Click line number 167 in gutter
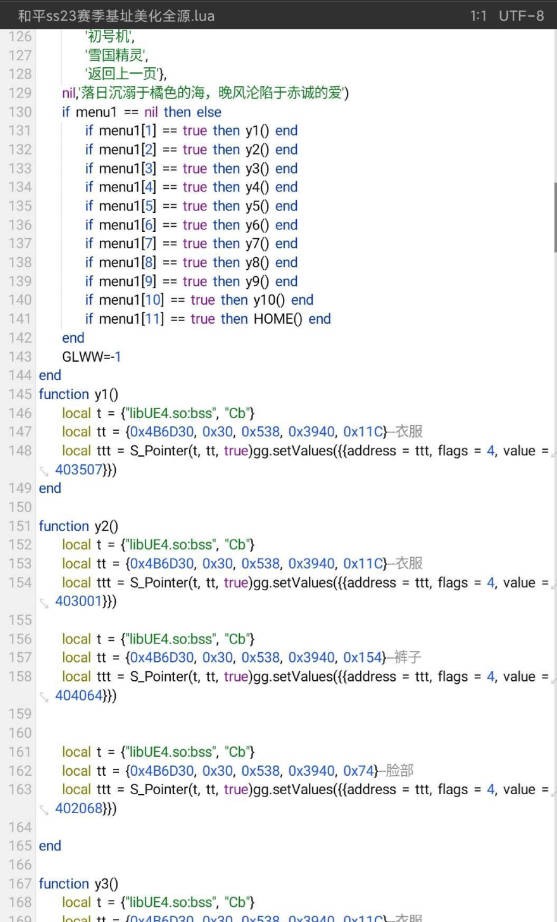The image size is (557, 922). point(20,883)
